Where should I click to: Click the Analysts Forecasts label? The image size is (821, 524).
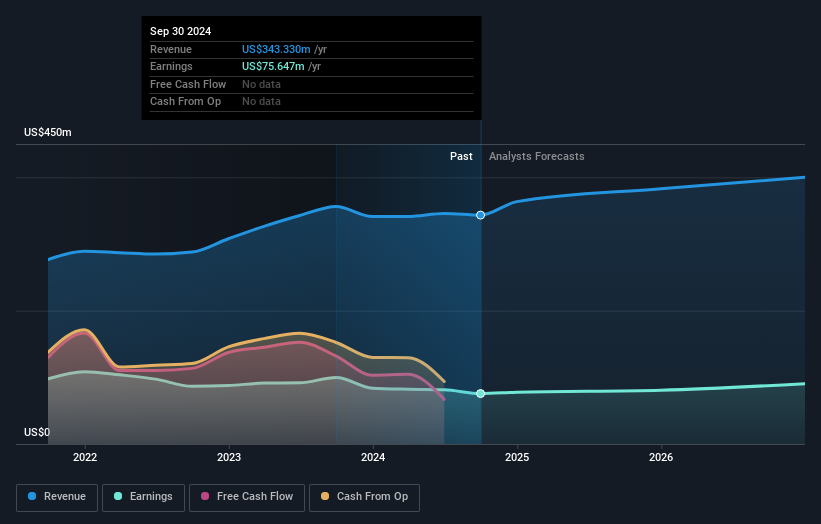(x=537, y=157)
